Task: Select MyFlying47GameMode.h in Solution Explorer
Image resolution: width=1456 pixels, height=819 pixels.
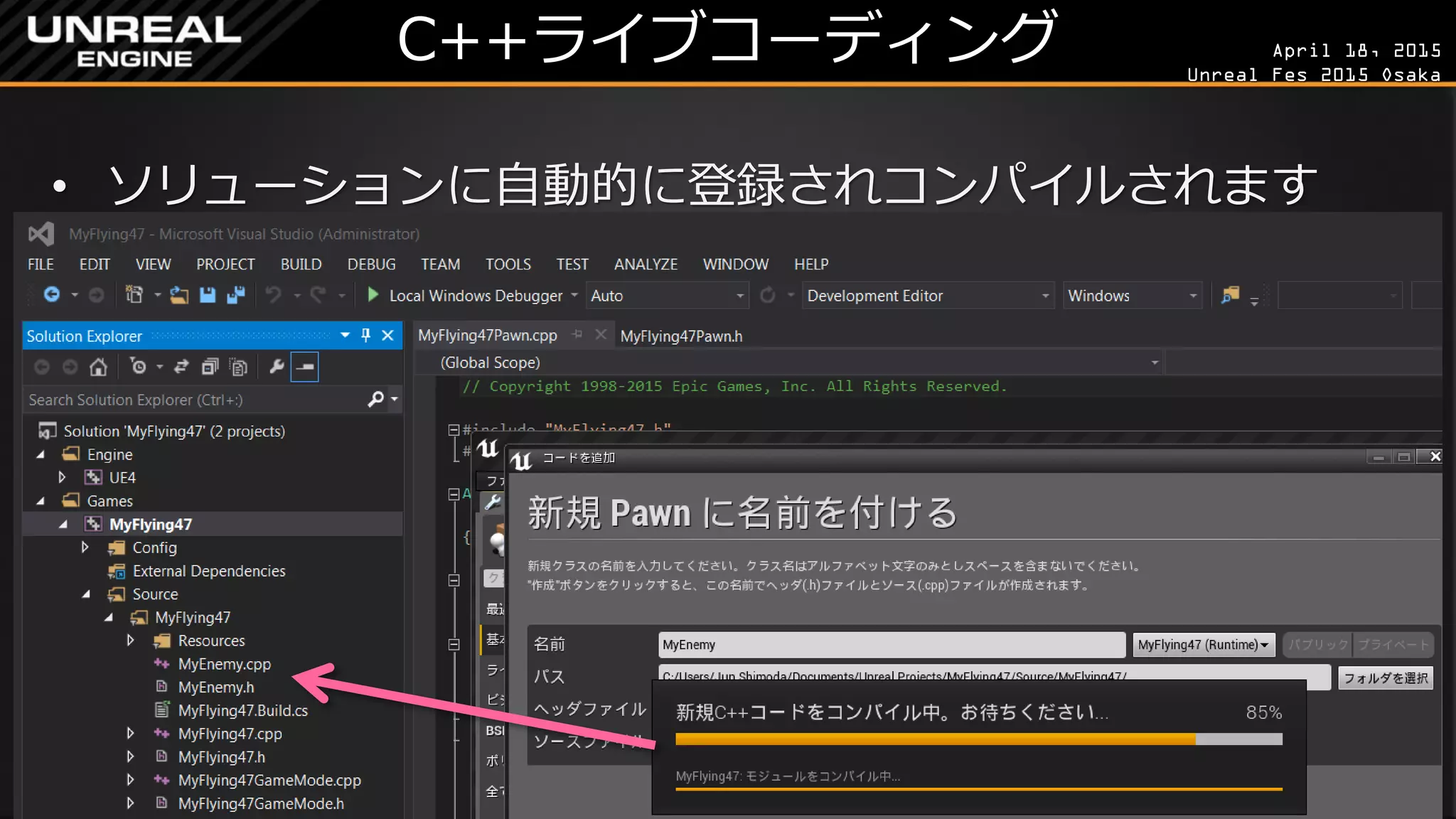Action: [260, 803]
